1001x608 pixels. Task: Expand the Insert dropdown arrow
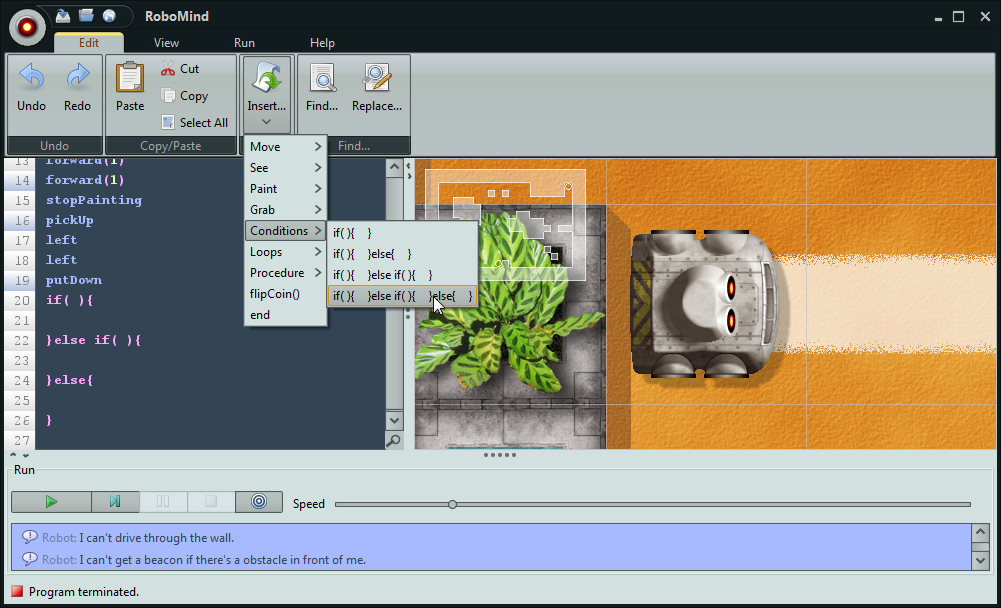[266, 122]
